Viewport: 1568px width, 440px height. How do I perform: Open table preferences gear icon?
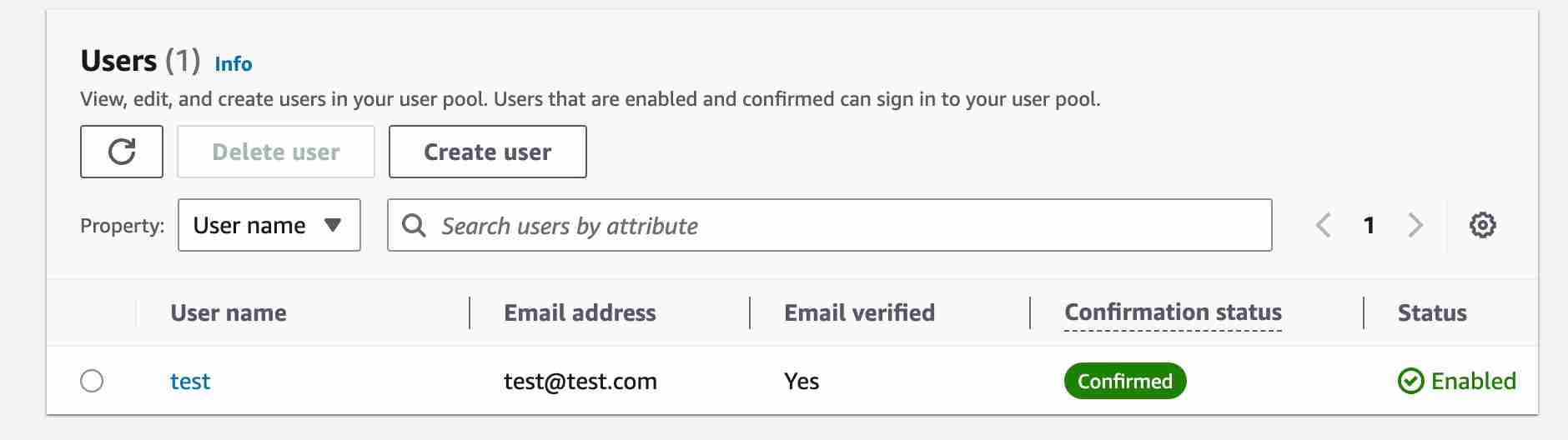click(1482, 225)
